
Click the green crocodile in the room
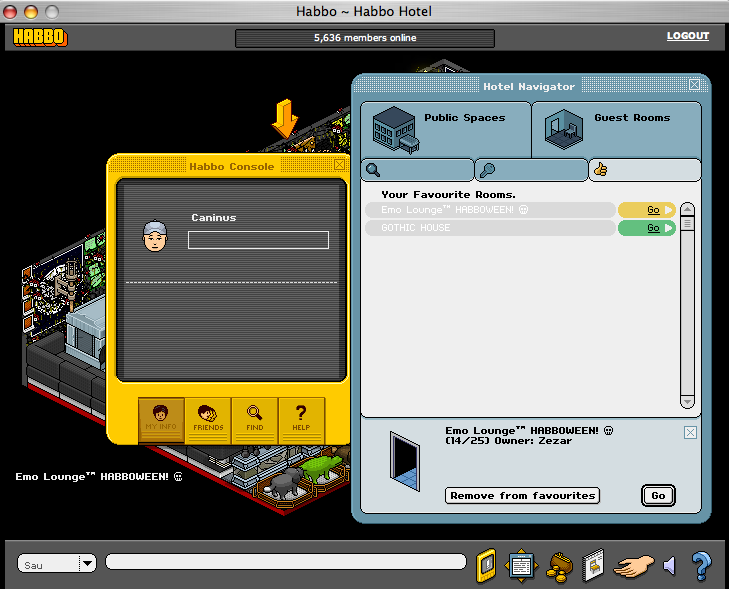tap(322, 467)
